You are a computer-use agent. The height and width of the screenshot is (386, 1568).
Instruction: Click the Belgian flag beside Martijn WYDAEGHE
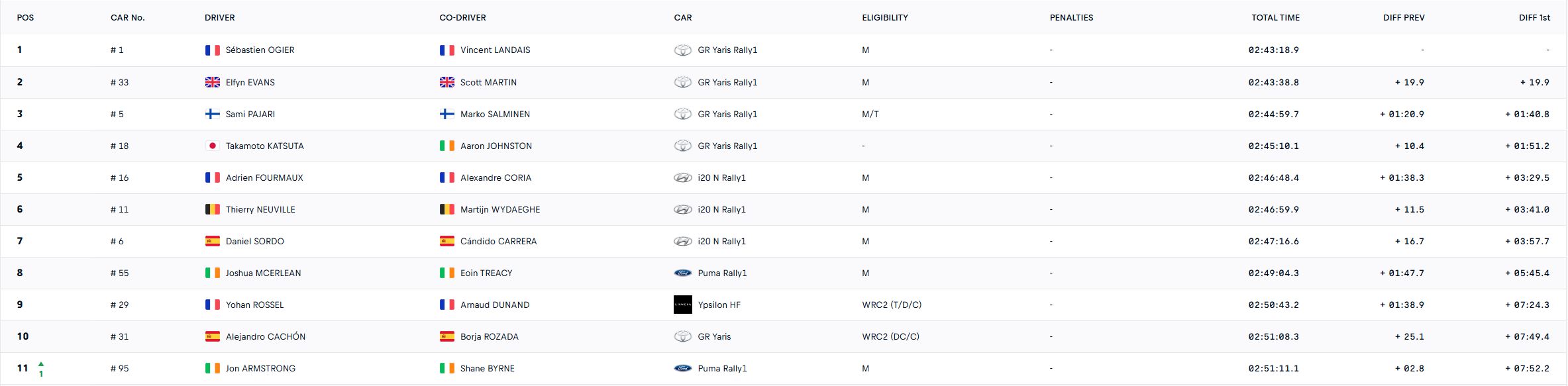pyautogui.click(x=447, y=209)
